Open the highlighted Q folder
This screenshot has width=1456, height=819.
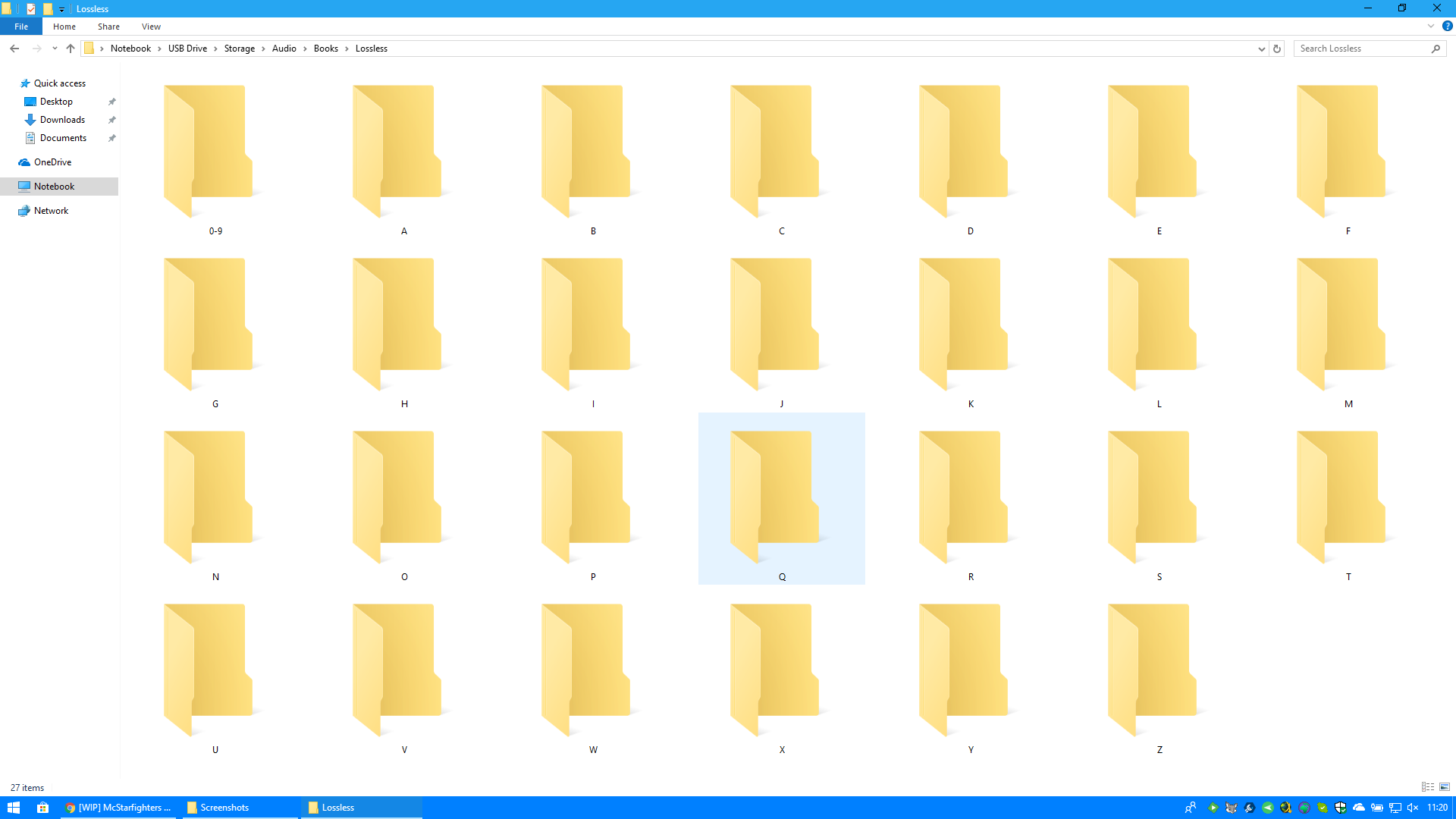tap(782, 498)
